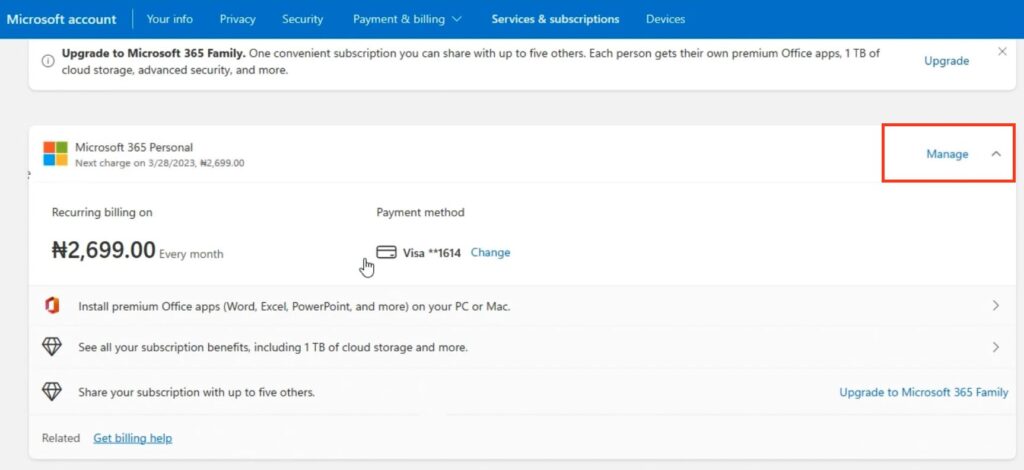This screenshot has height=470, width=1024.
Task: Click the Microsoft account title
Action: coord(61,19)
